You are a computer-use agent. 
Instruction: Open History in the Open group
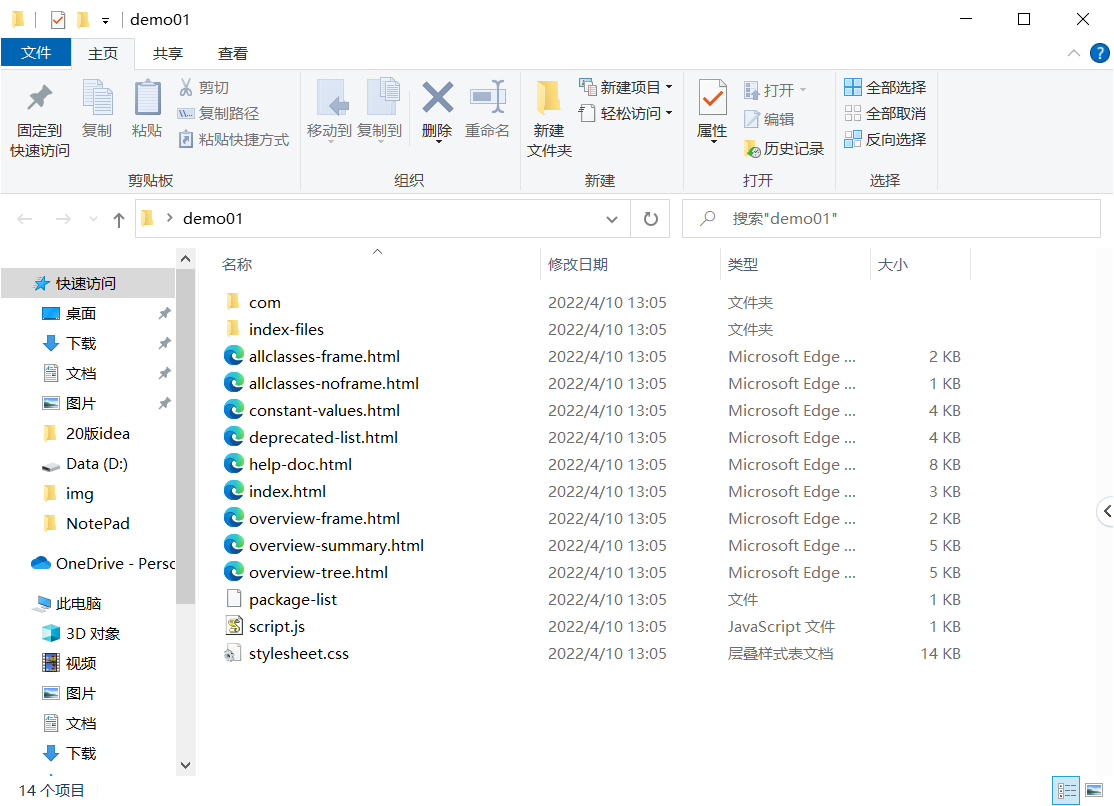784,149
